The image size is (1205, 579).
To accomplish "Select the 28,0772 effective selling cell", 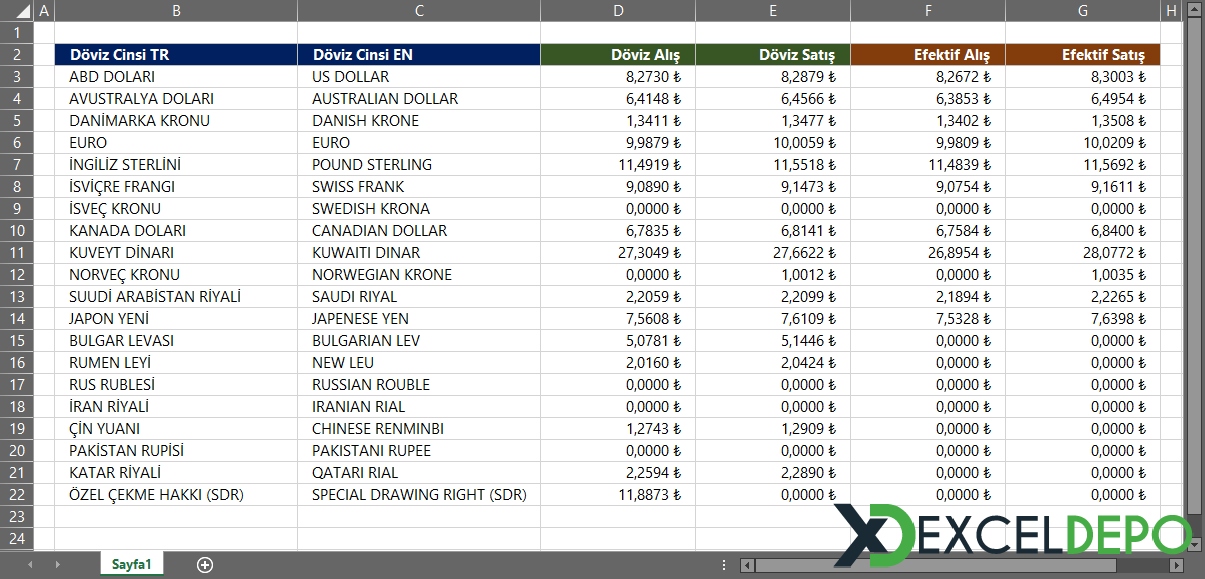I will tap(1083, 253).
